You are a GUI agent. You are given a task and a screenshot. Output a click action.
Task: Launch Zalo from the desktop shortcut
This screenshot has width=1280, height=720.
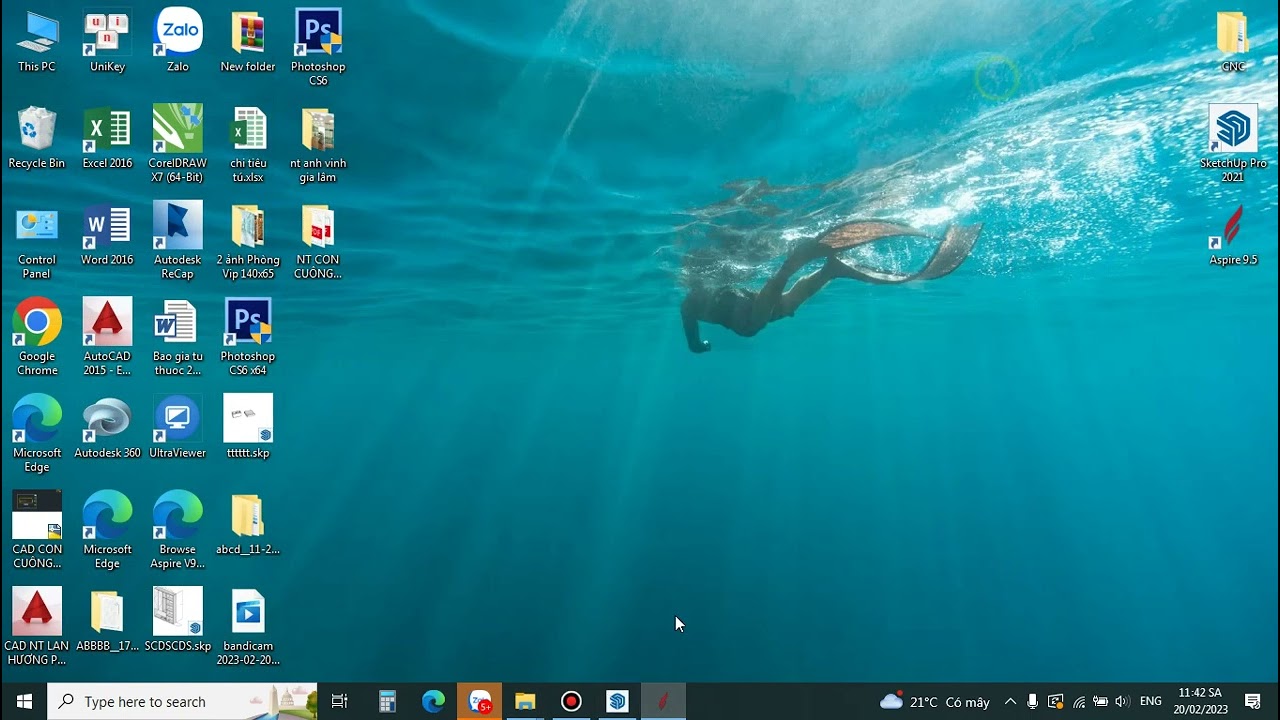click(x=178, y=41)
